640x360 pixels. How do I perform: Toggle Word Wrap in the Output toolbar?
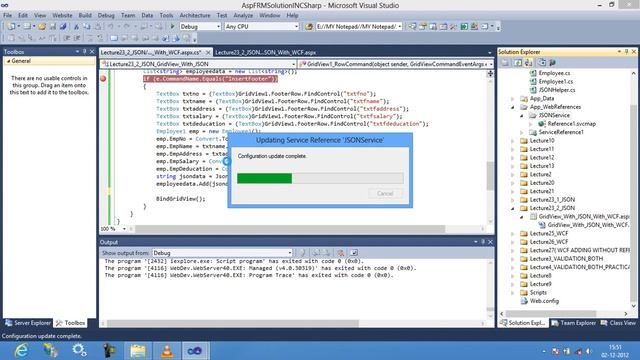pos(354,253)
